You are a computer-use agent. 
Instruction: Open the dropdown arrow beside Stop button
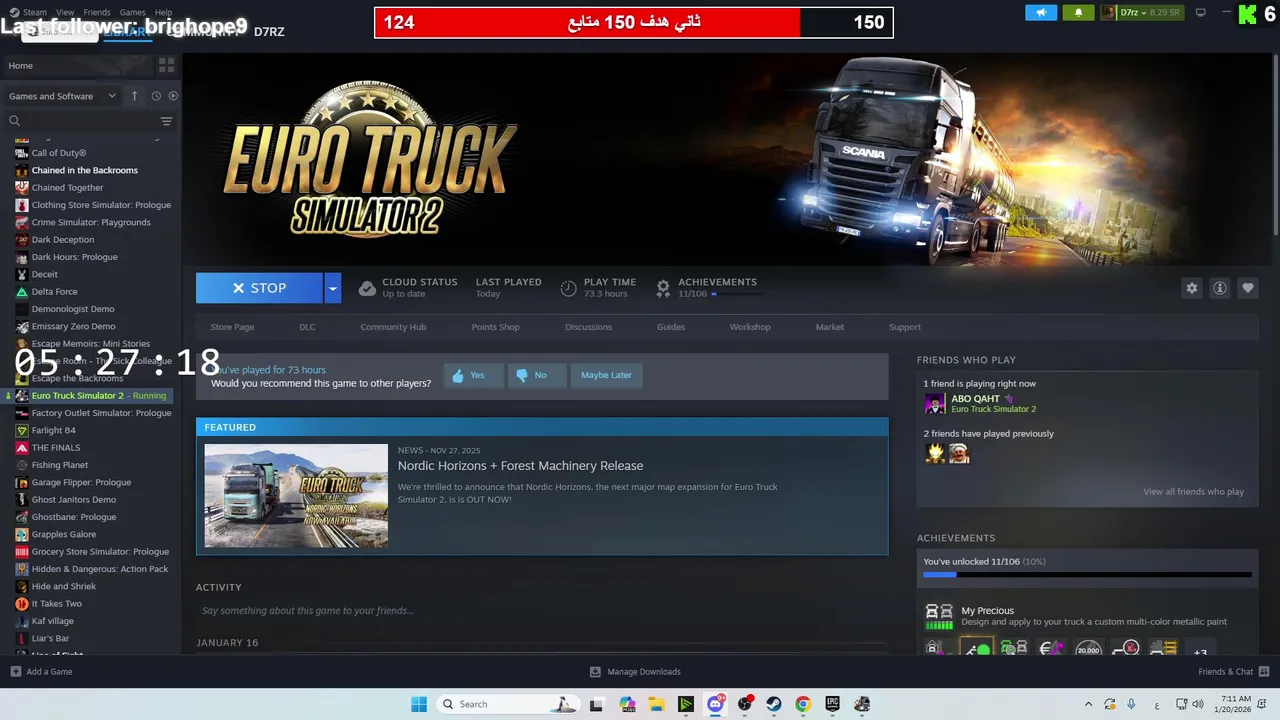click(x=333, y=288)
